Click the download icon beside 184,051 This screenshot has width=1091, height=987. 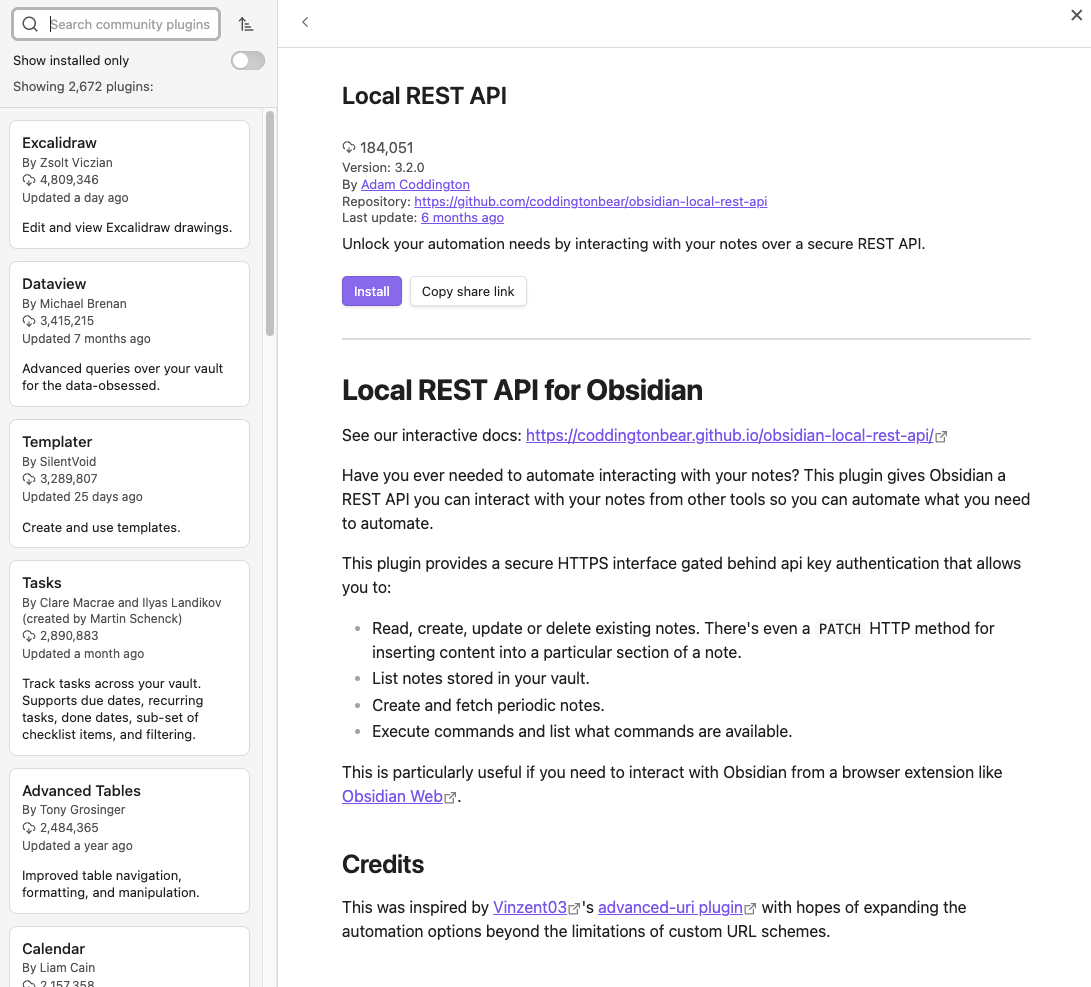click(349, 148)
